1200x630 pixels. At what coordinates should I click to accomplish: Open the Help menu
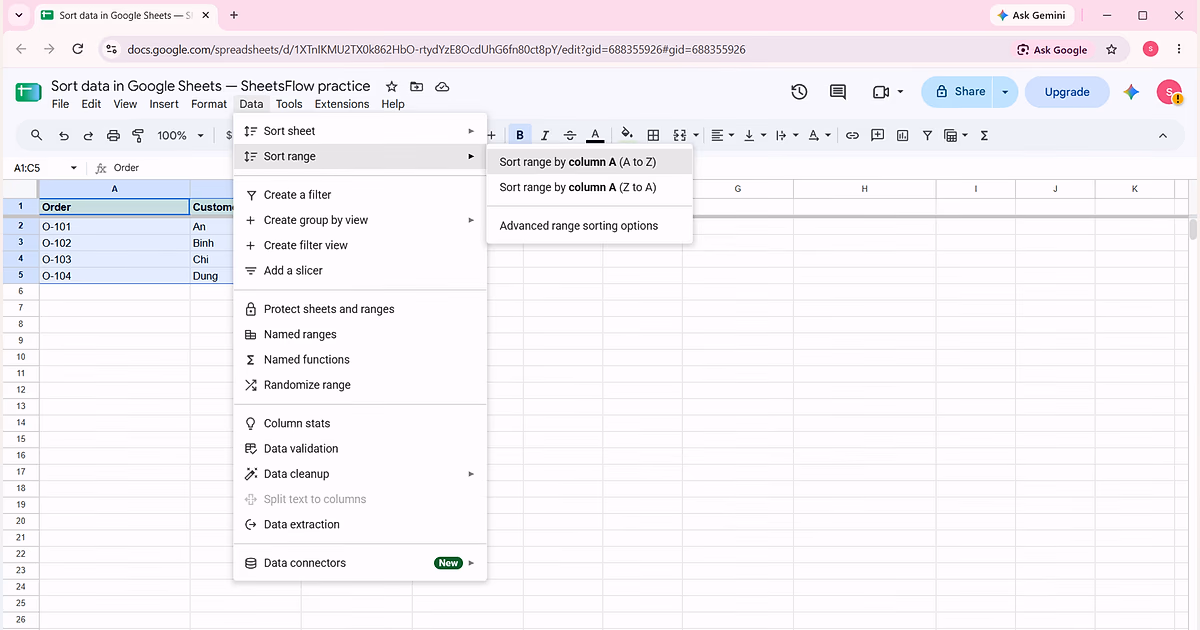tap(393, 104)
